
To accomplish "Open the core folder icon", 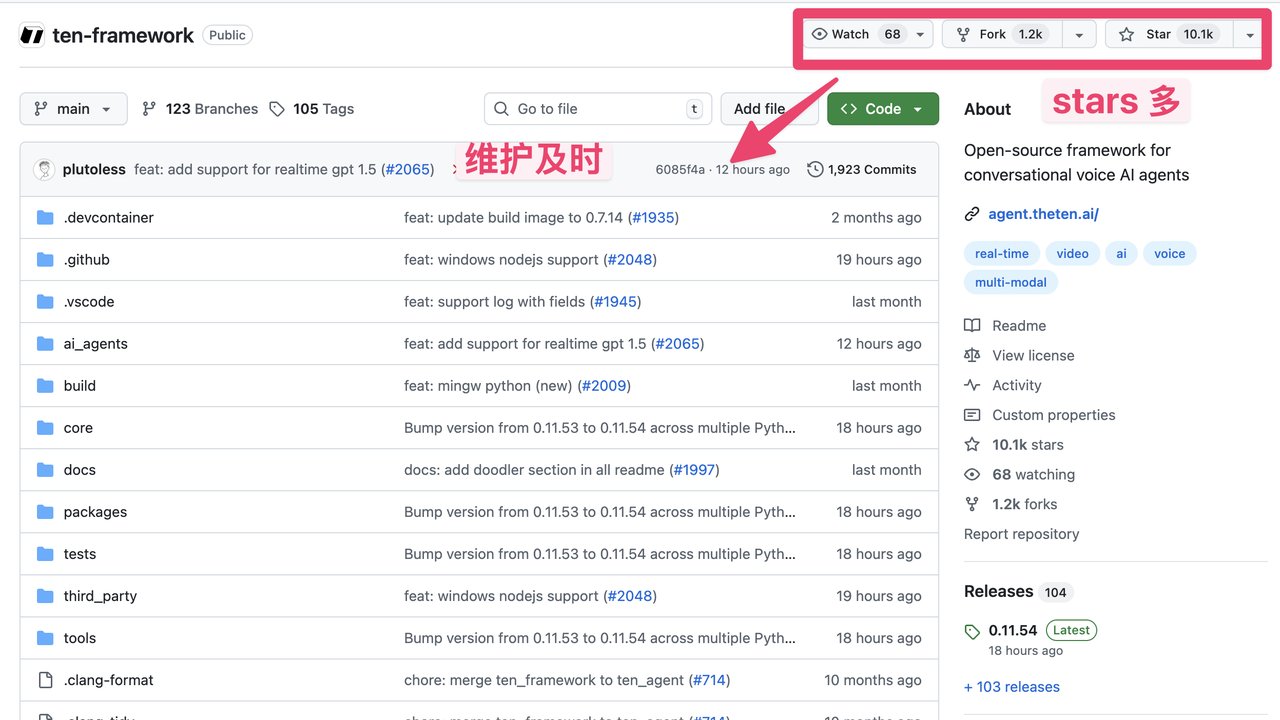I will [45, 427].
